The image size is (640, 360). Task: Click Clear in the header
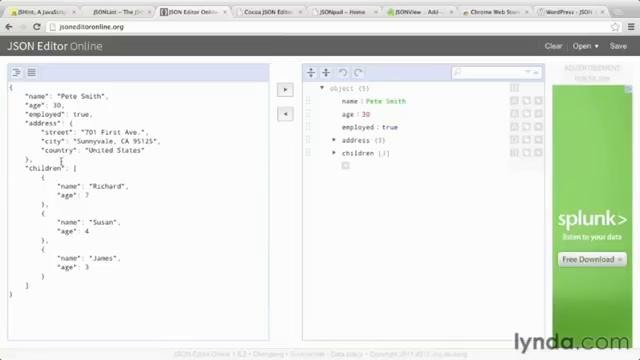click(x=553, y=46)
